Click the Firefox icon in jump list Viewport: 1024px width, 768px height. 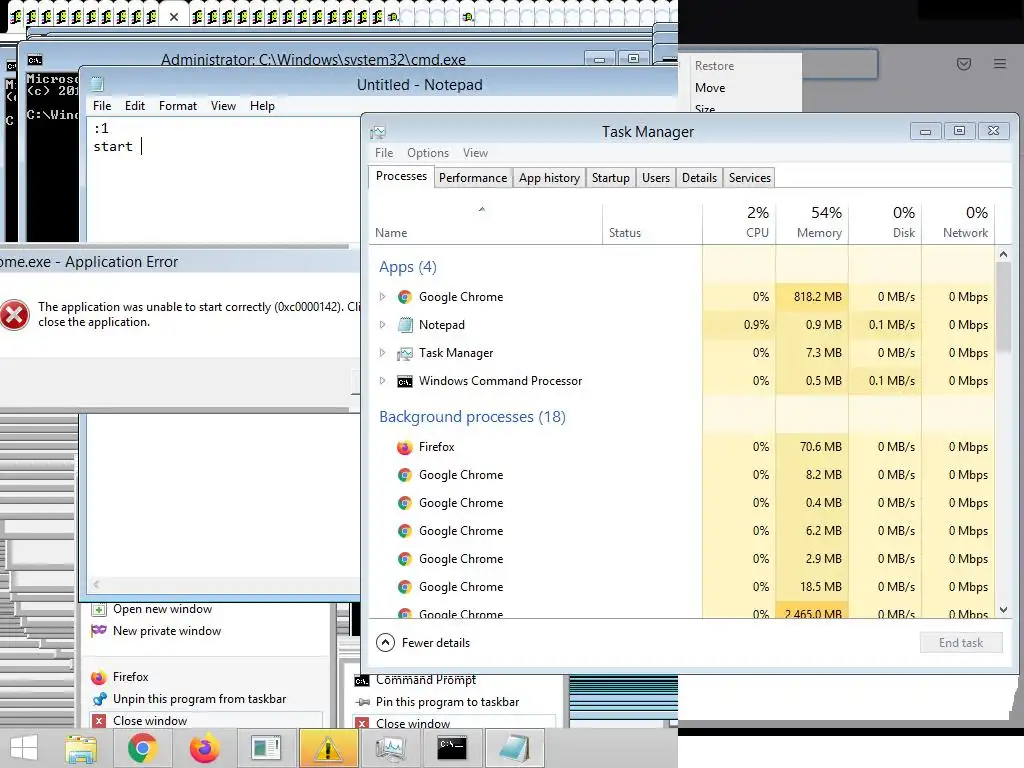point(99,677)
